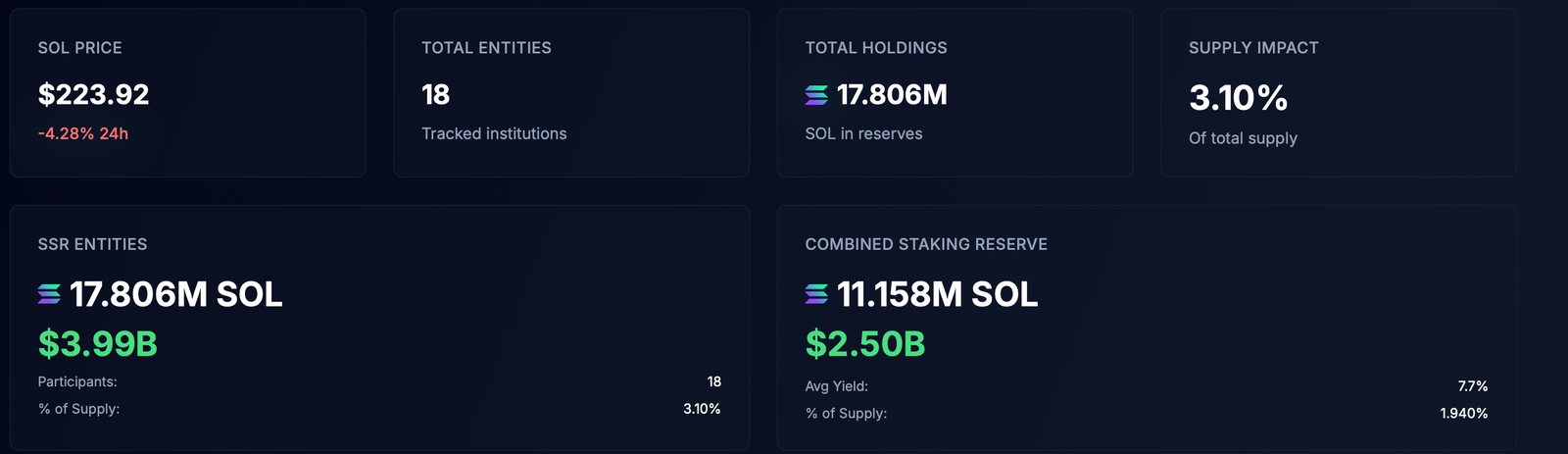Select the SOL in reserves subtitle
Viewport: 1568px width, 454px height.
pyautogui.click(x=863, y=133)
